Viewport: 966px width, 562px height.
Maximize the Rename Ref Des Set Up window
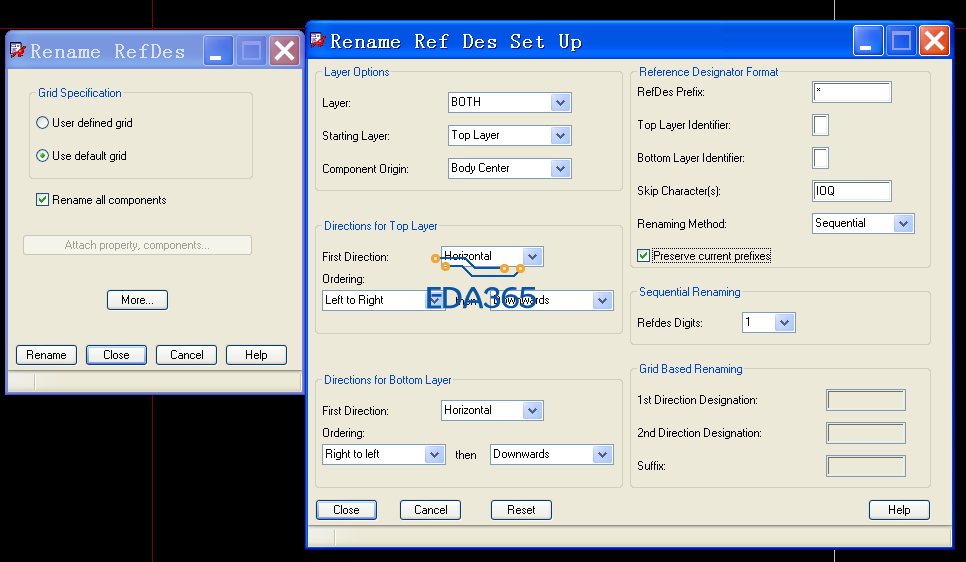click(x=902, y=41)
